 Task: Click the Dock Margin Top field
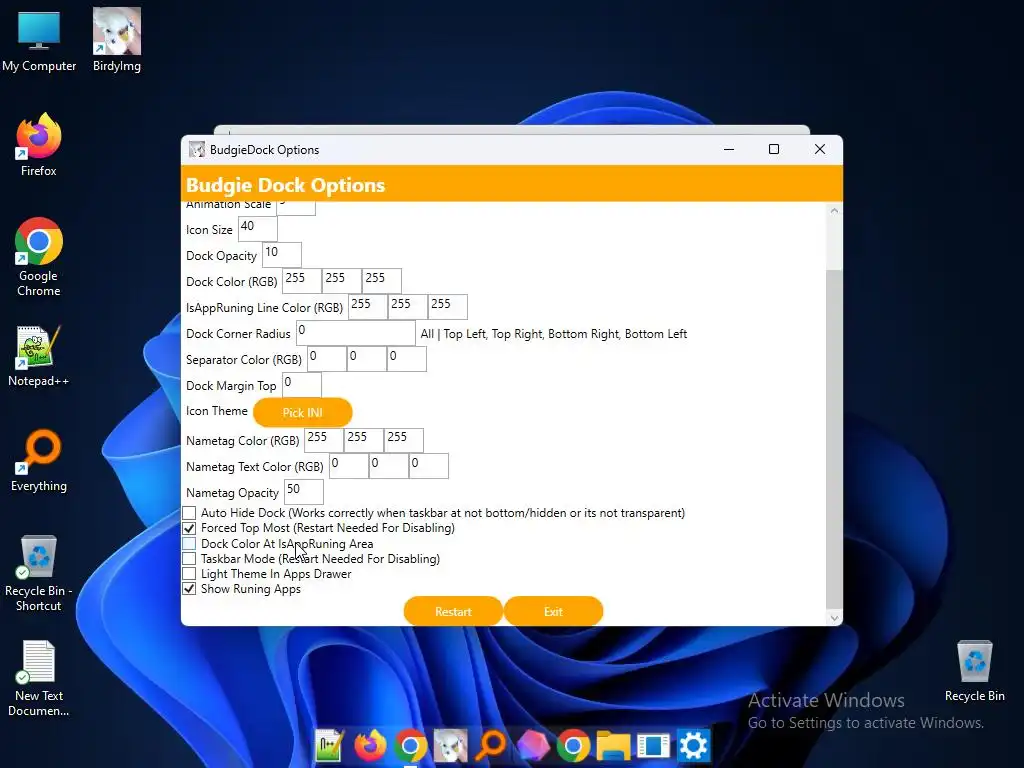click(301, 385)
